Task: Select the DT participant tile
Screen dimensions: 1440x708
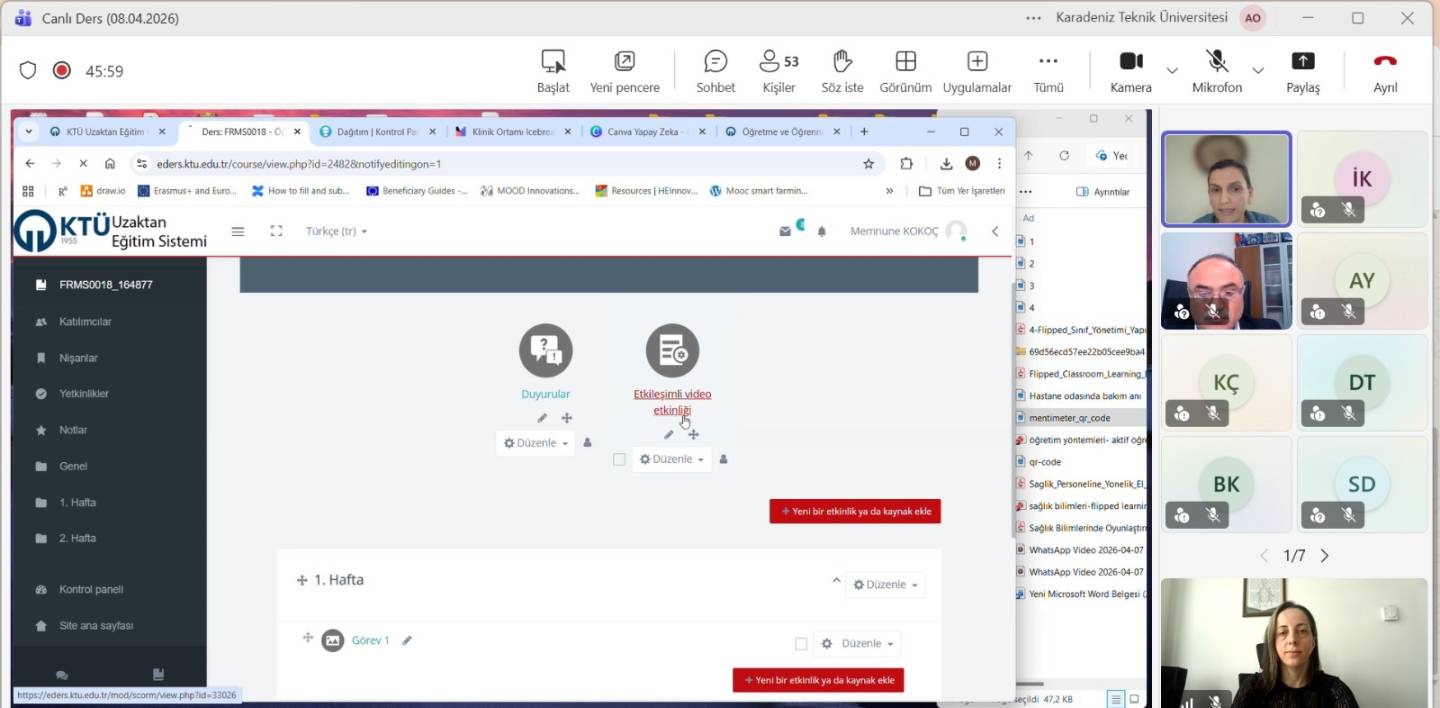Action: 1361,382
